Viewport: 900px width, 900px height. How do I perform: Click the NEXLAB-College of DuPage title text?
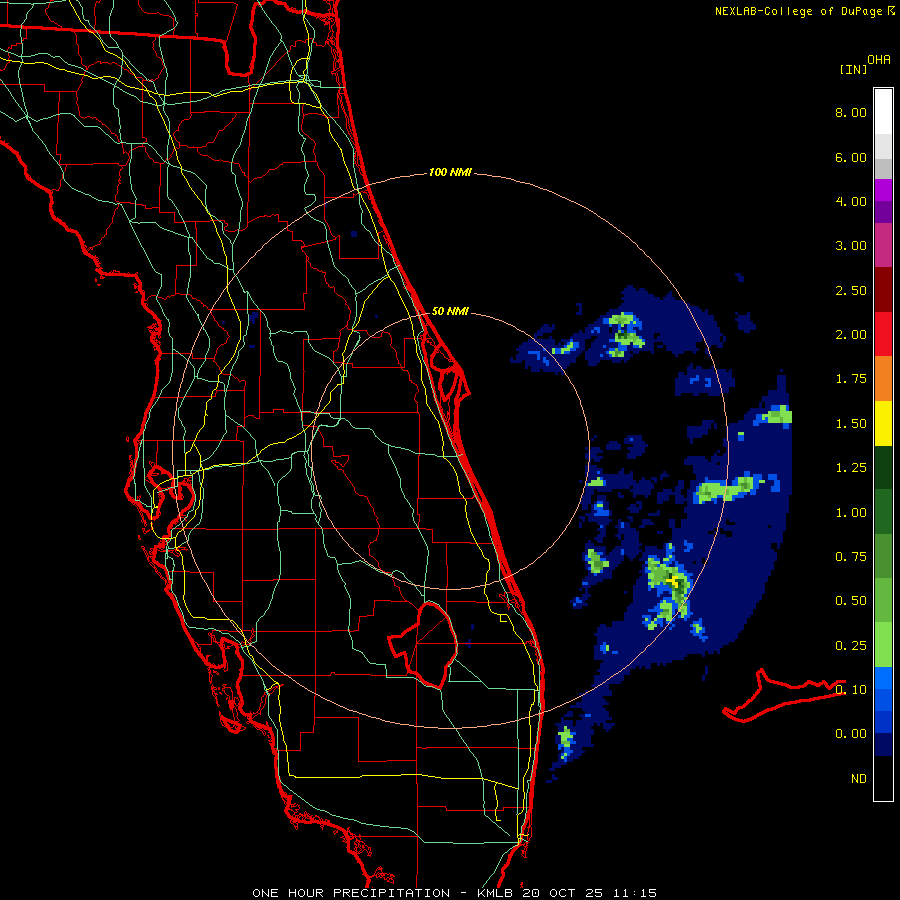pyautogui.click(x=798, y=11)
